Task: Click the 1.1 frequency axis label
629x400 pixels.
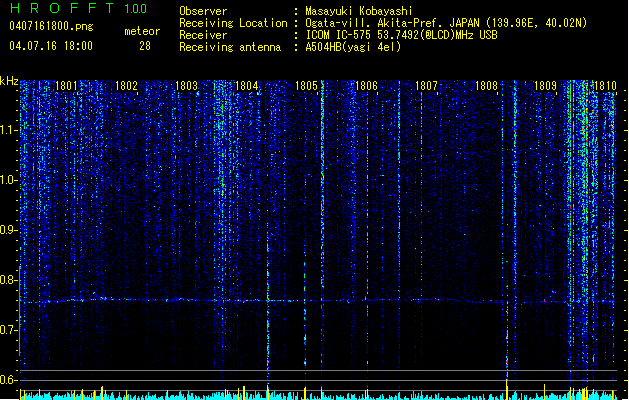Action: [x=8, y=130]
